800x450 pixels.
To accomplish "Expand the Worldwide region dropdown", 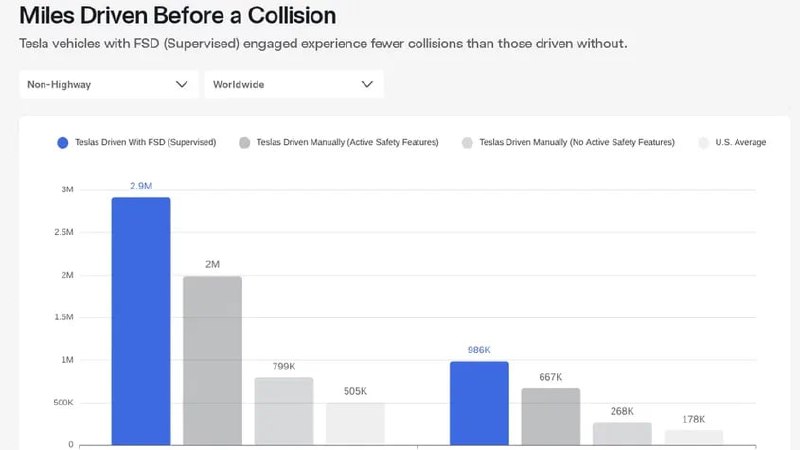I will (292, 85).
